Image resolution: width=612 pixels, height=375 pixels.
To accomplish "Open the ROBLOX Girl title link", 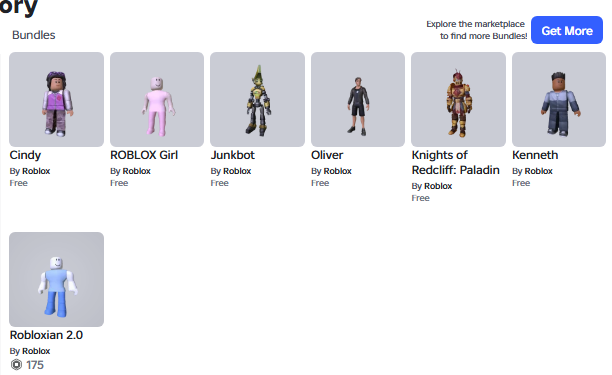I will click(144, 155).
